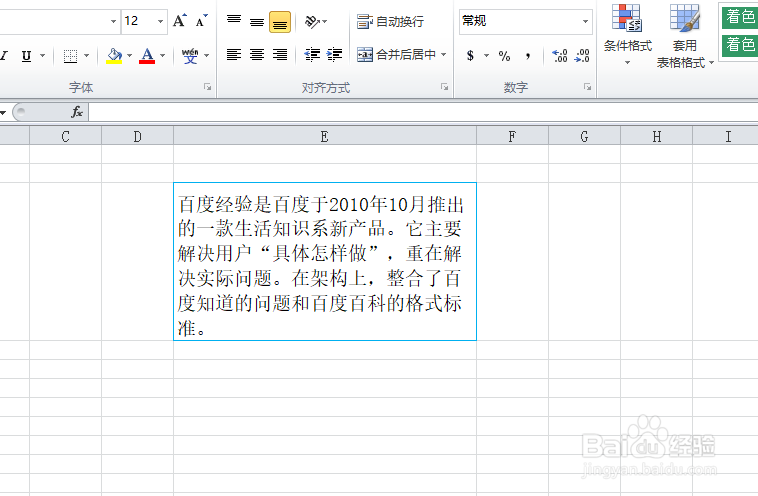Show phonetic guide wén icon

190,56
